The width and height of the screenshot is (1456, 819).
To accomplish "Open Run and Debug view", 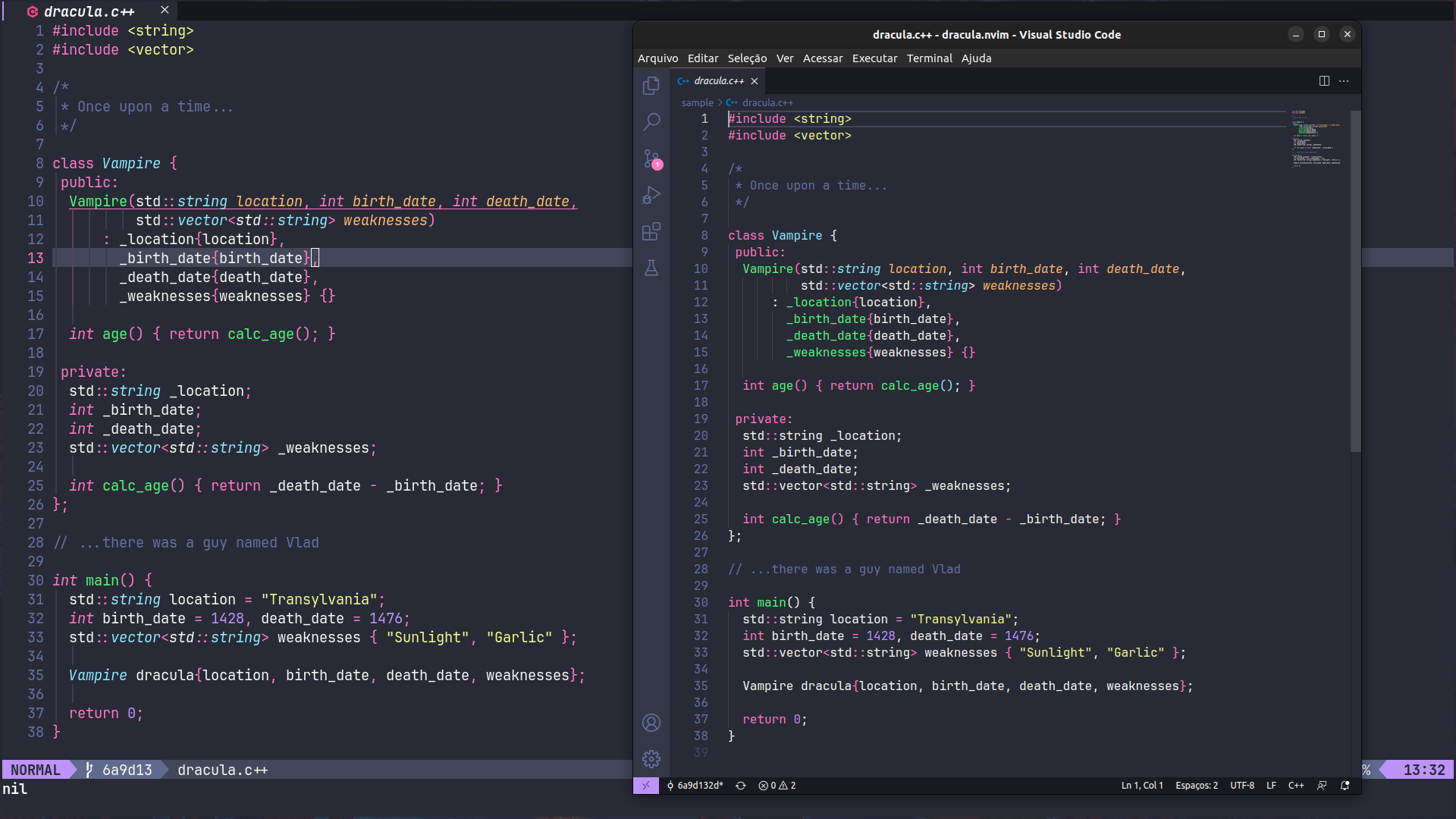I will [x=651, y=195].
